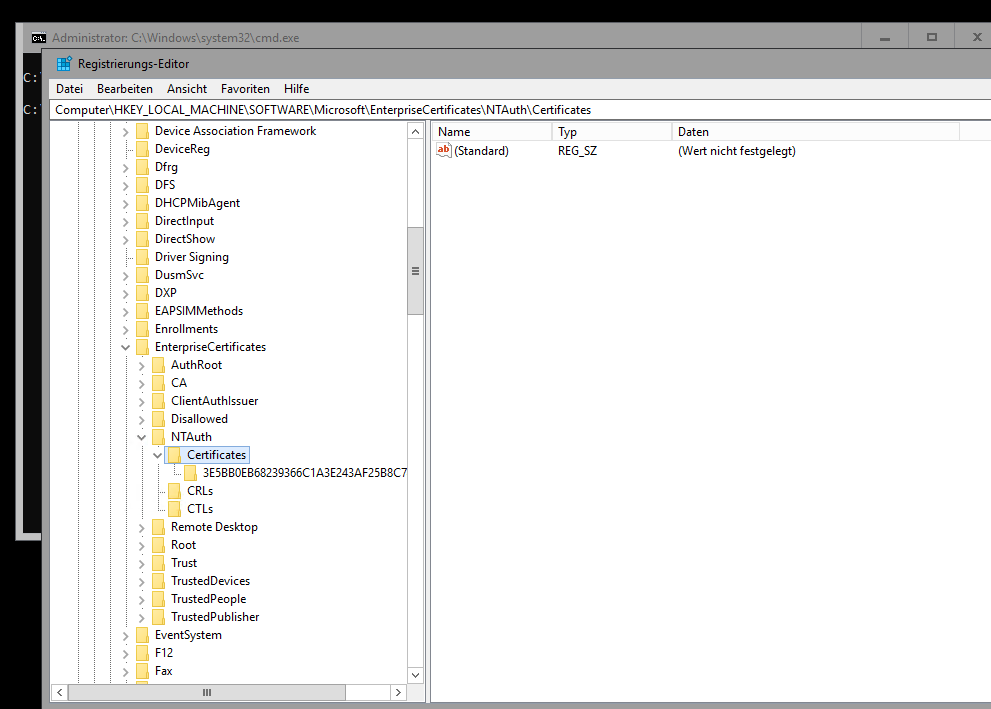Expand the AuthRoot key
The width and height of the screenshot is (991, 709).
[142, 365]
